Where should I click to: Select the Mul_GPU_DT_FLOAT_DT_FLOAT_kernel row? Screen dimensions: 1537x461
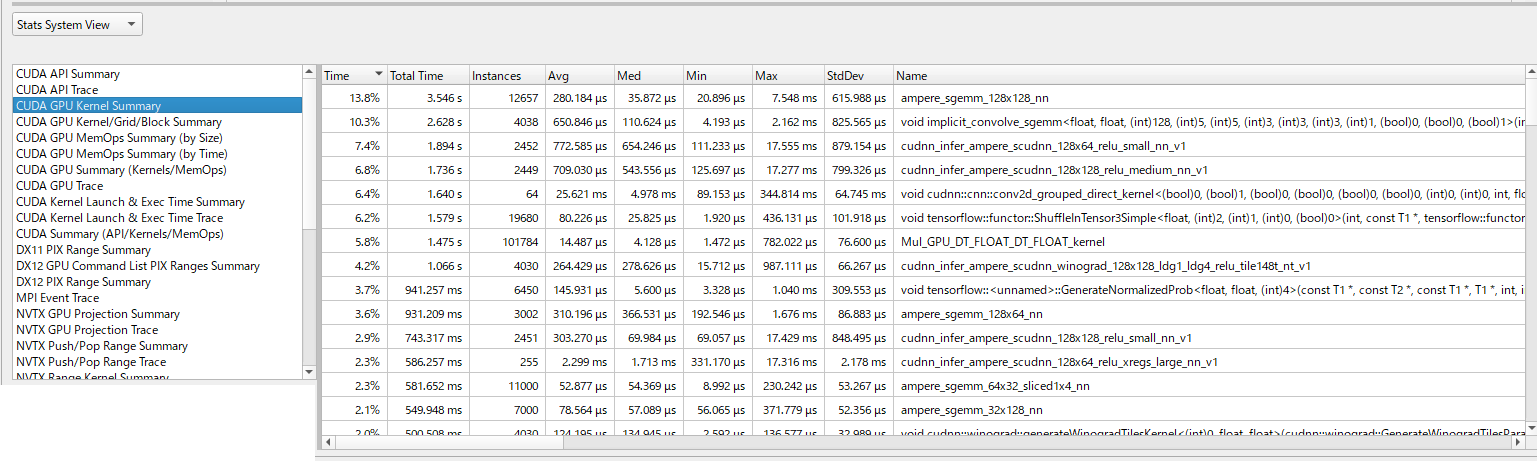[x=993, y=242]
